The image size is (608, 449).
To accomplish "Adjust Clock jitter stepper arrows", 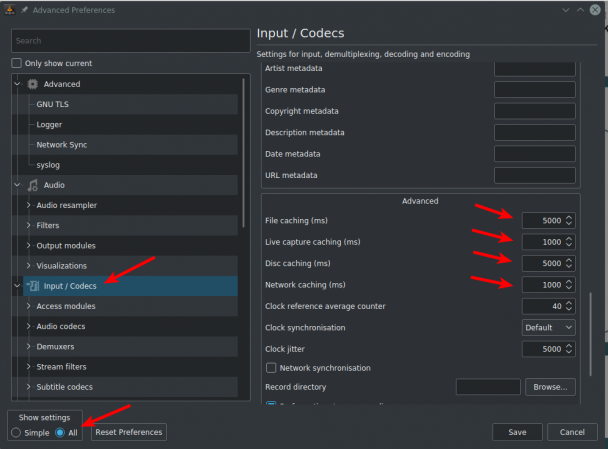I will pyautogui.click(x=569, y=349).
